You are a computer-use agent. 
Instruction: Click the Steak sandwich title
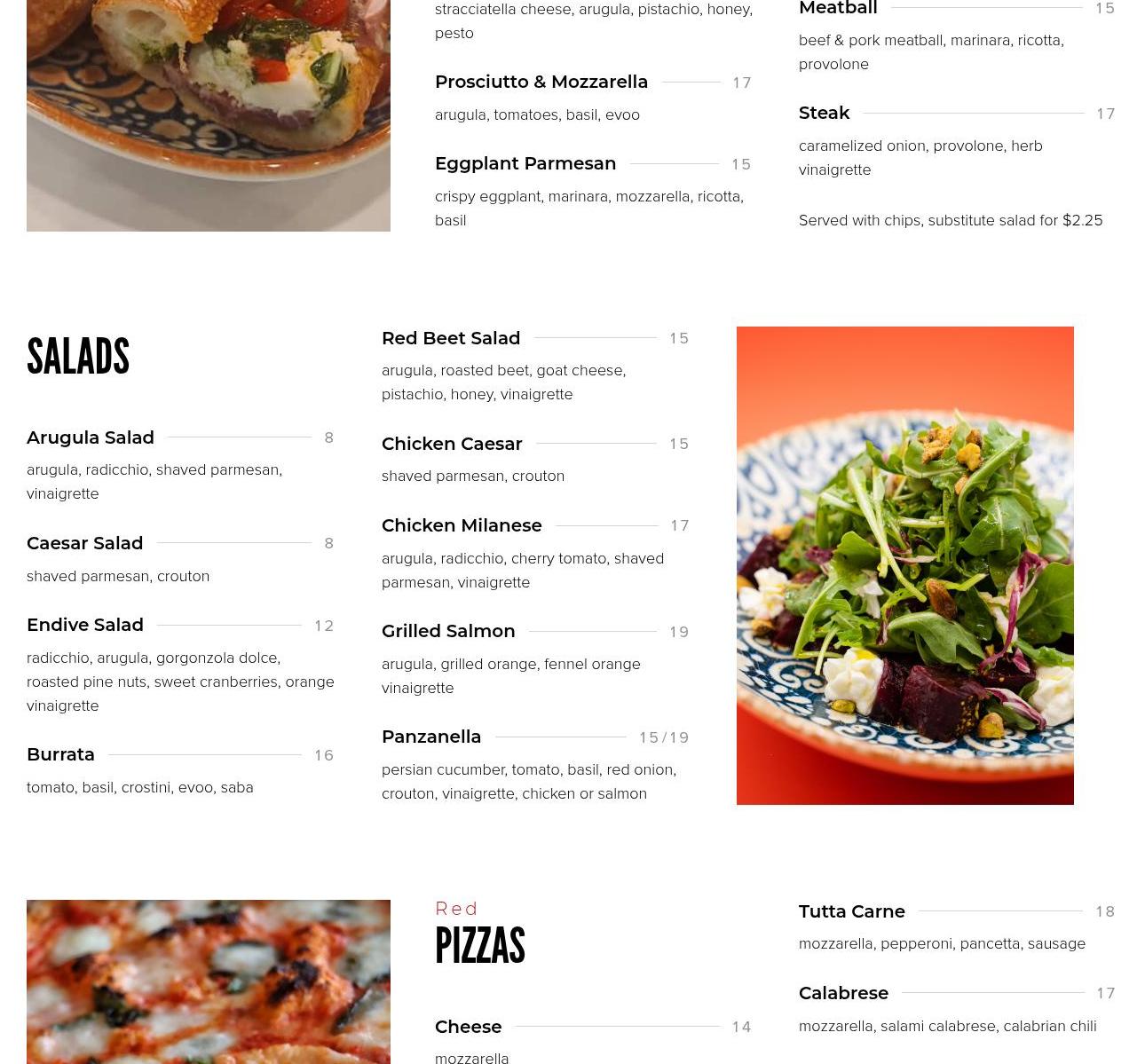click(825, 113)
